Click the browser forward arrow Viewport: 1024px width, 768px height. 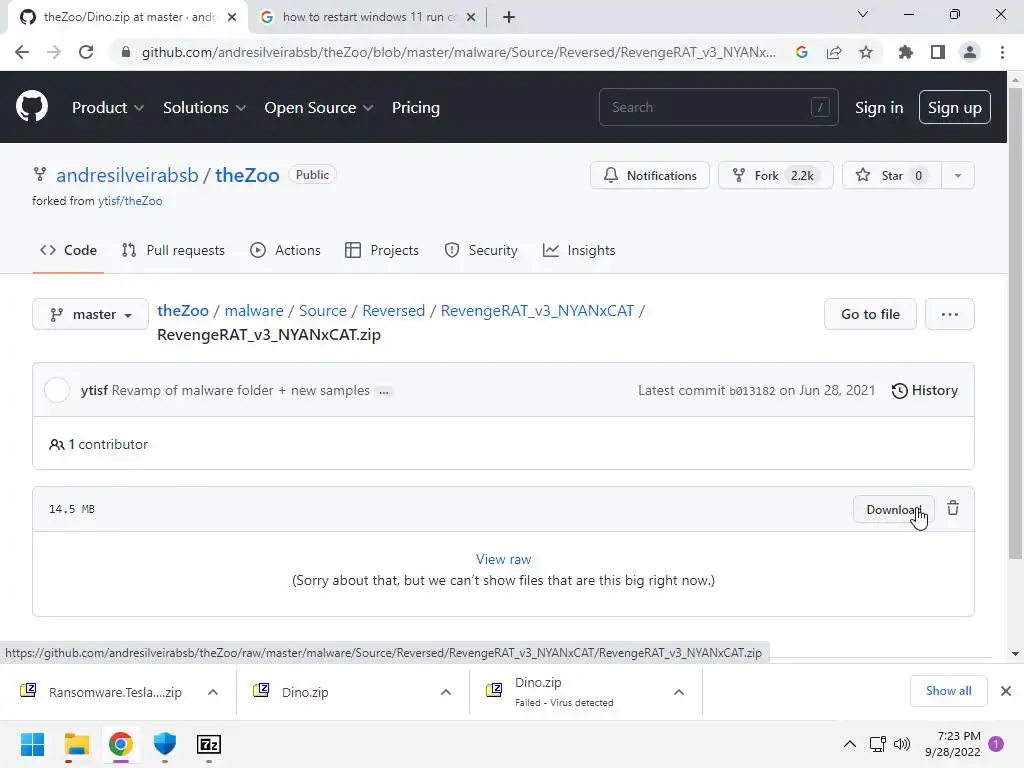point(54,52)
